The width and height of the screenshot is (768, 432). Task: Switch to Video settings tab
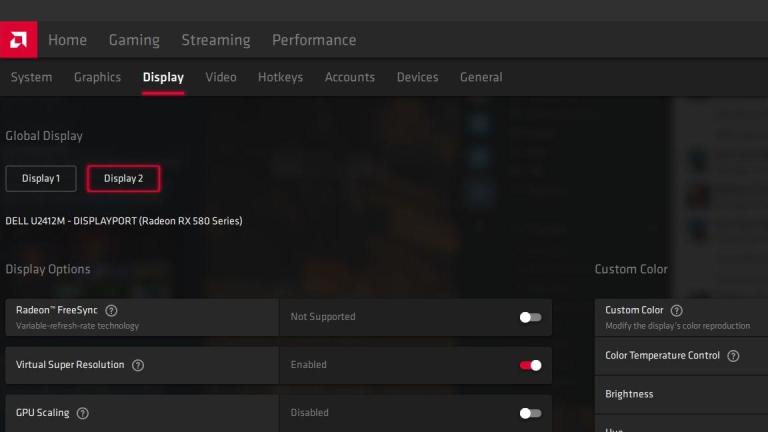(221, 77)
